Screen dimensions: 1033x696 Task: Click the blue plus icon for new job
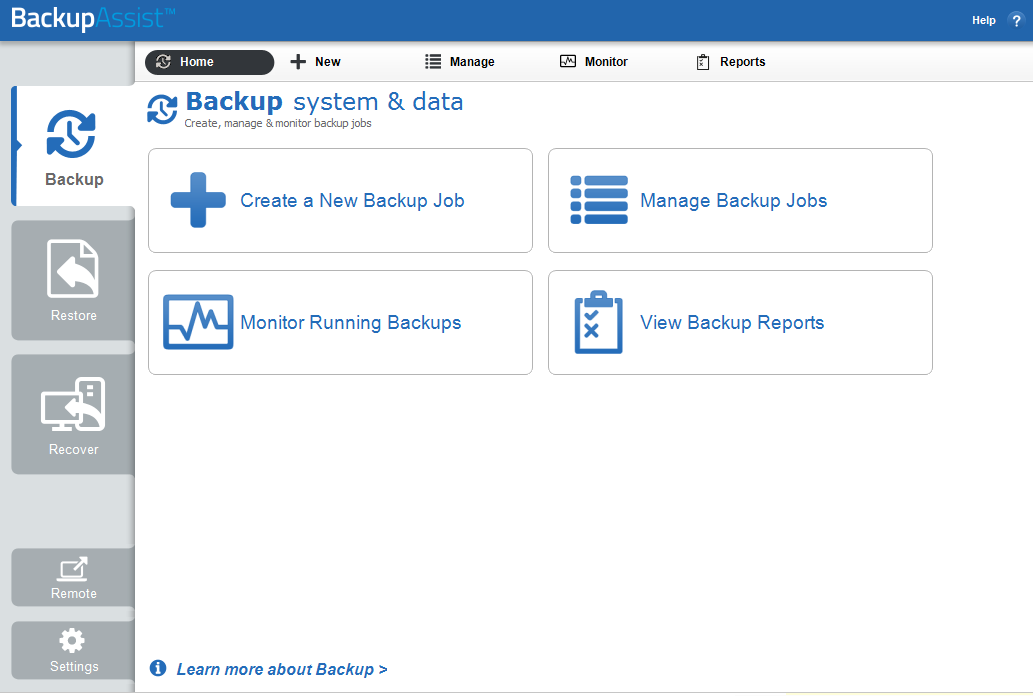pos(198,200)
